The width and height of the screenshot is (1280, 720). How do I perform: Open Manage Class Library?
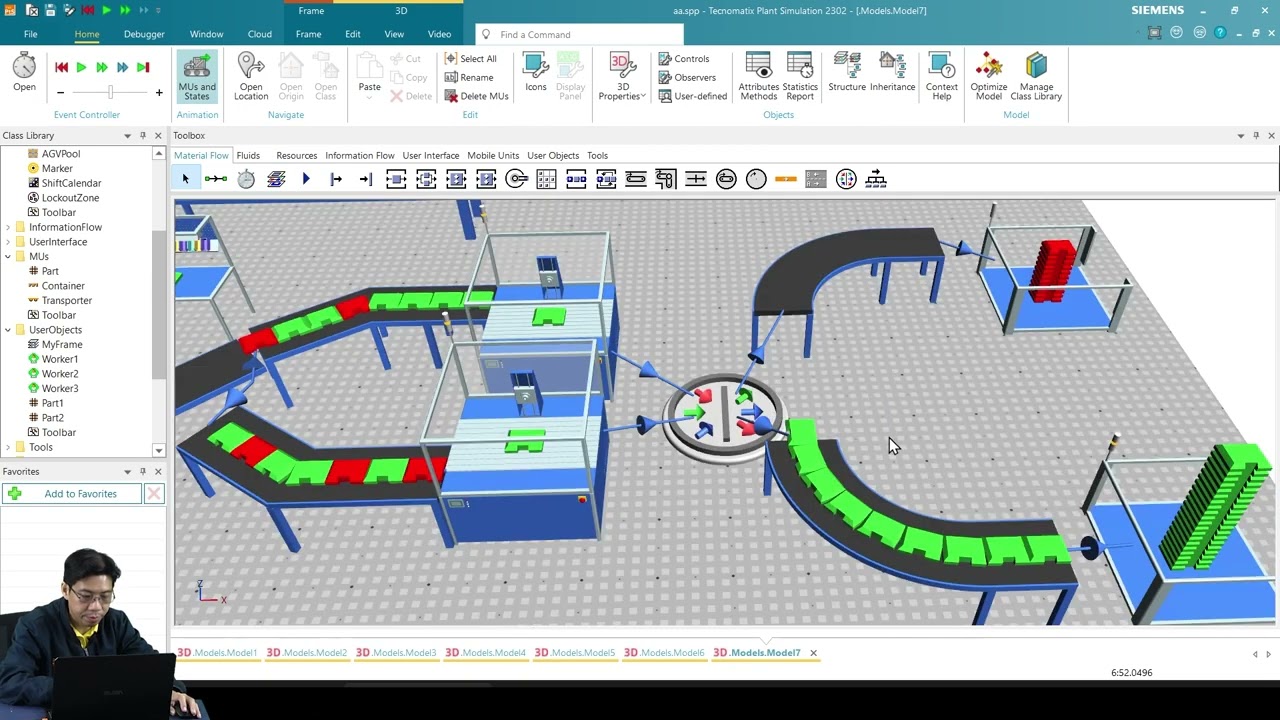(x=1036, y=76)
